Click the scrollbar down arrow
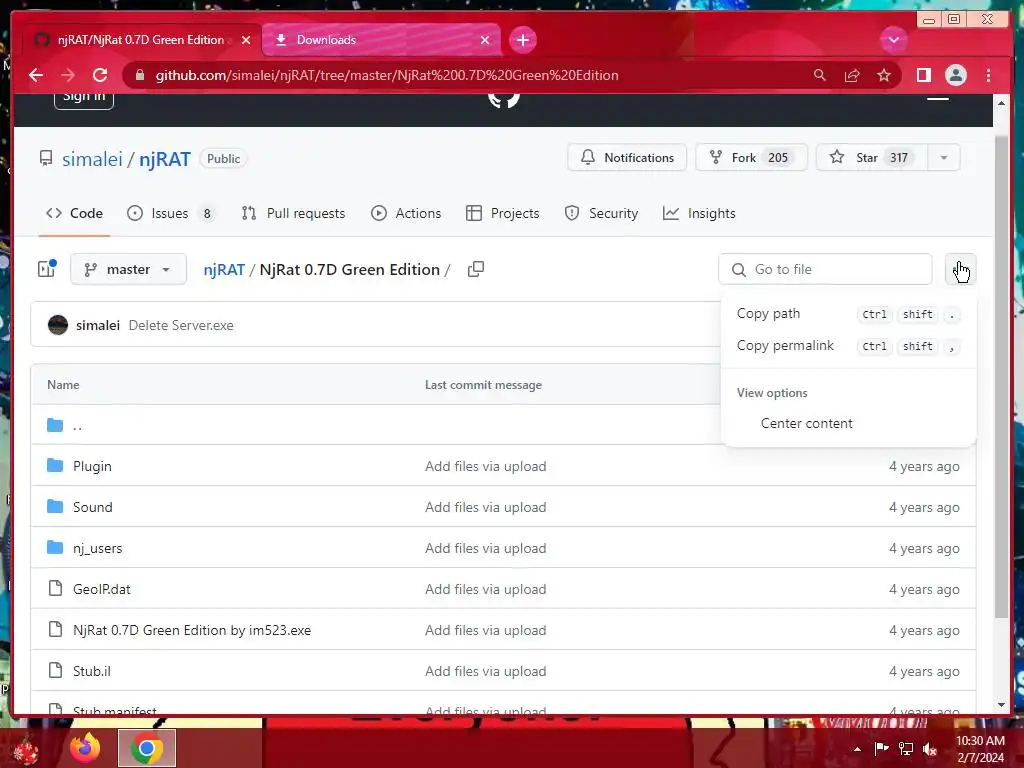1024x768 pixels. pos(1001,705)
